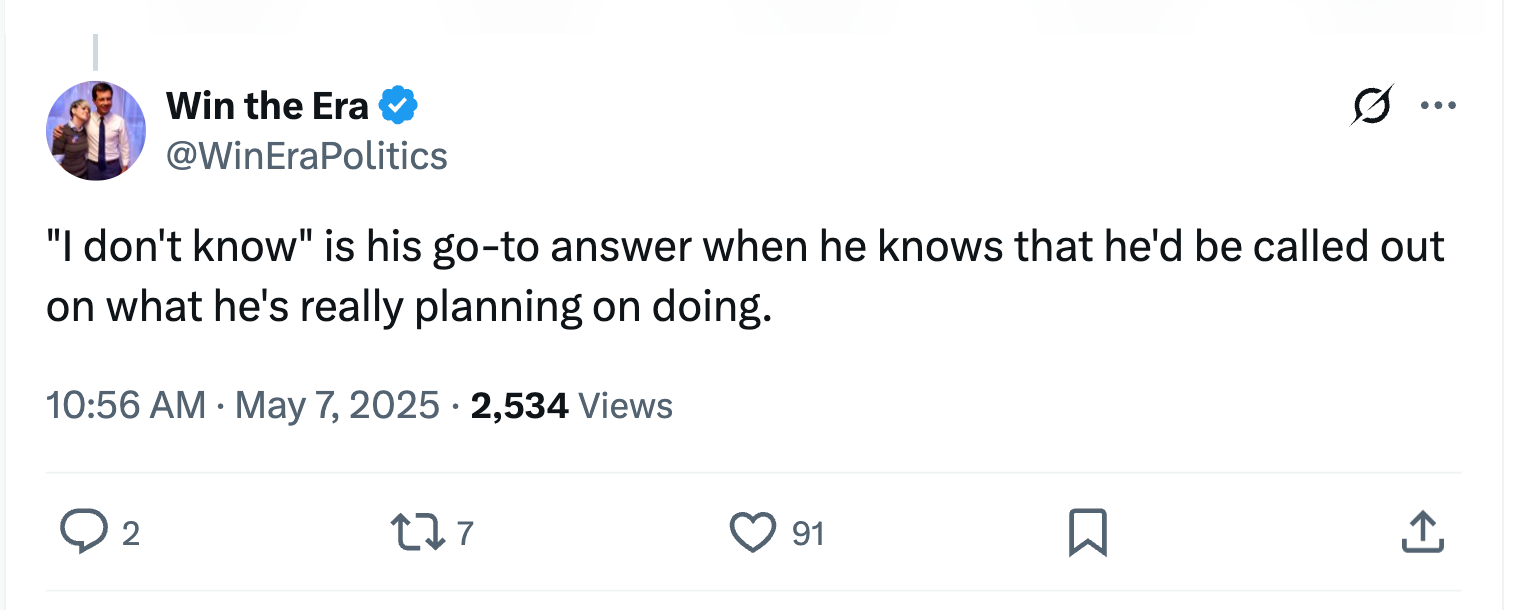The image size is (1528, 610).
Task: Bookmark this tweet
Action: [1089, 533]
